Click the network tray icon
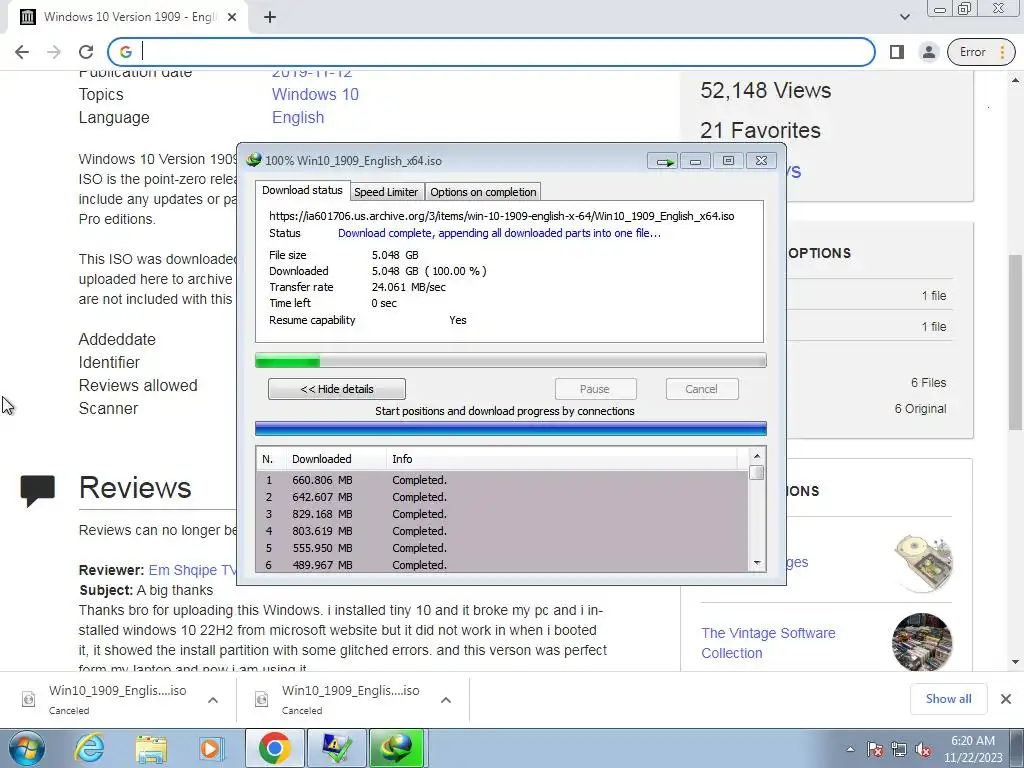This screenshot has width=1024, height=768. pyautogui.click(x=899, y=749)
